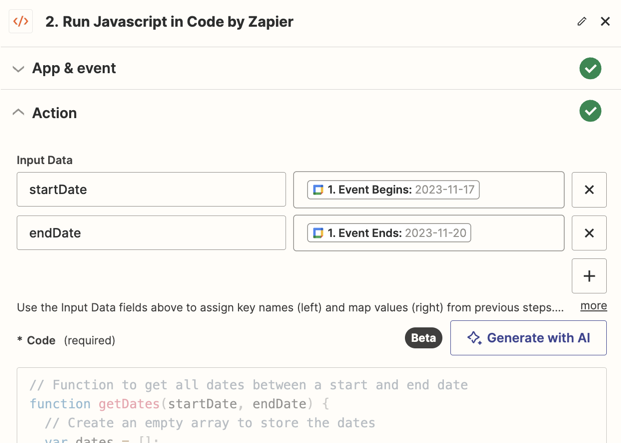Click the Event Begins value field
Screen dimensions: 621x443
click(429, 190)
